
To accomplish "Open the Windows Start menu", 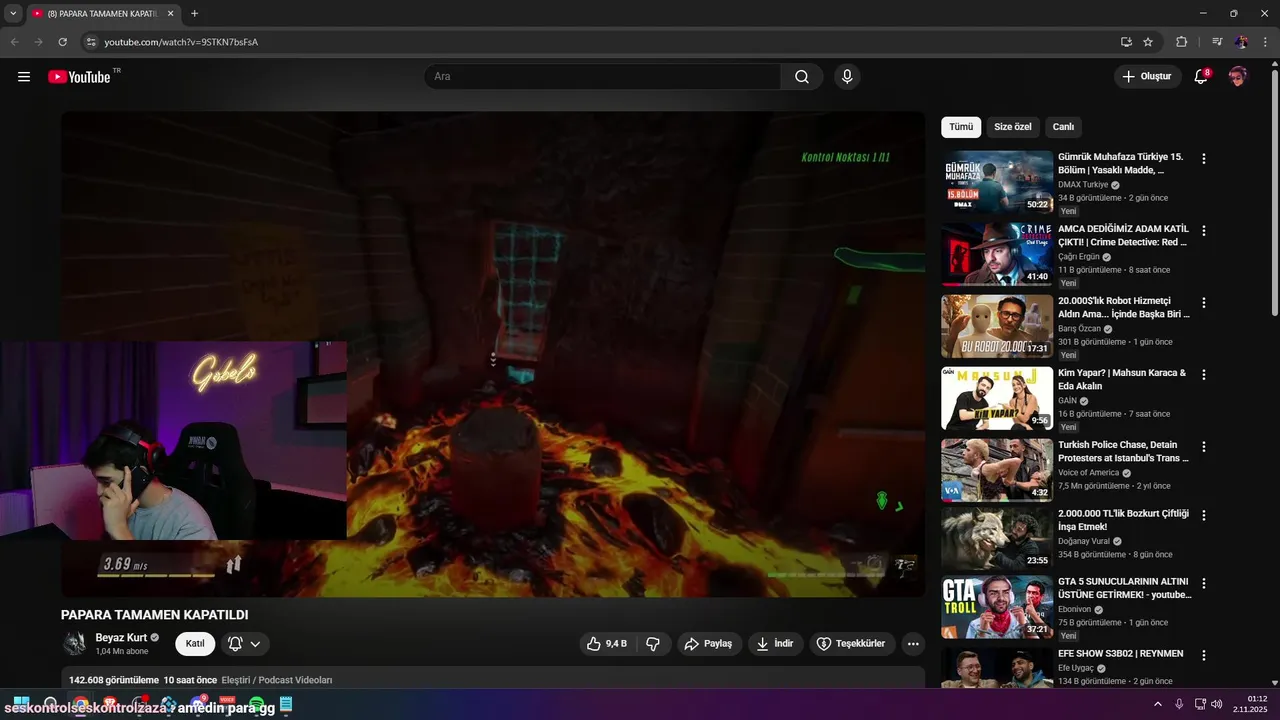I will pos(21,704).
